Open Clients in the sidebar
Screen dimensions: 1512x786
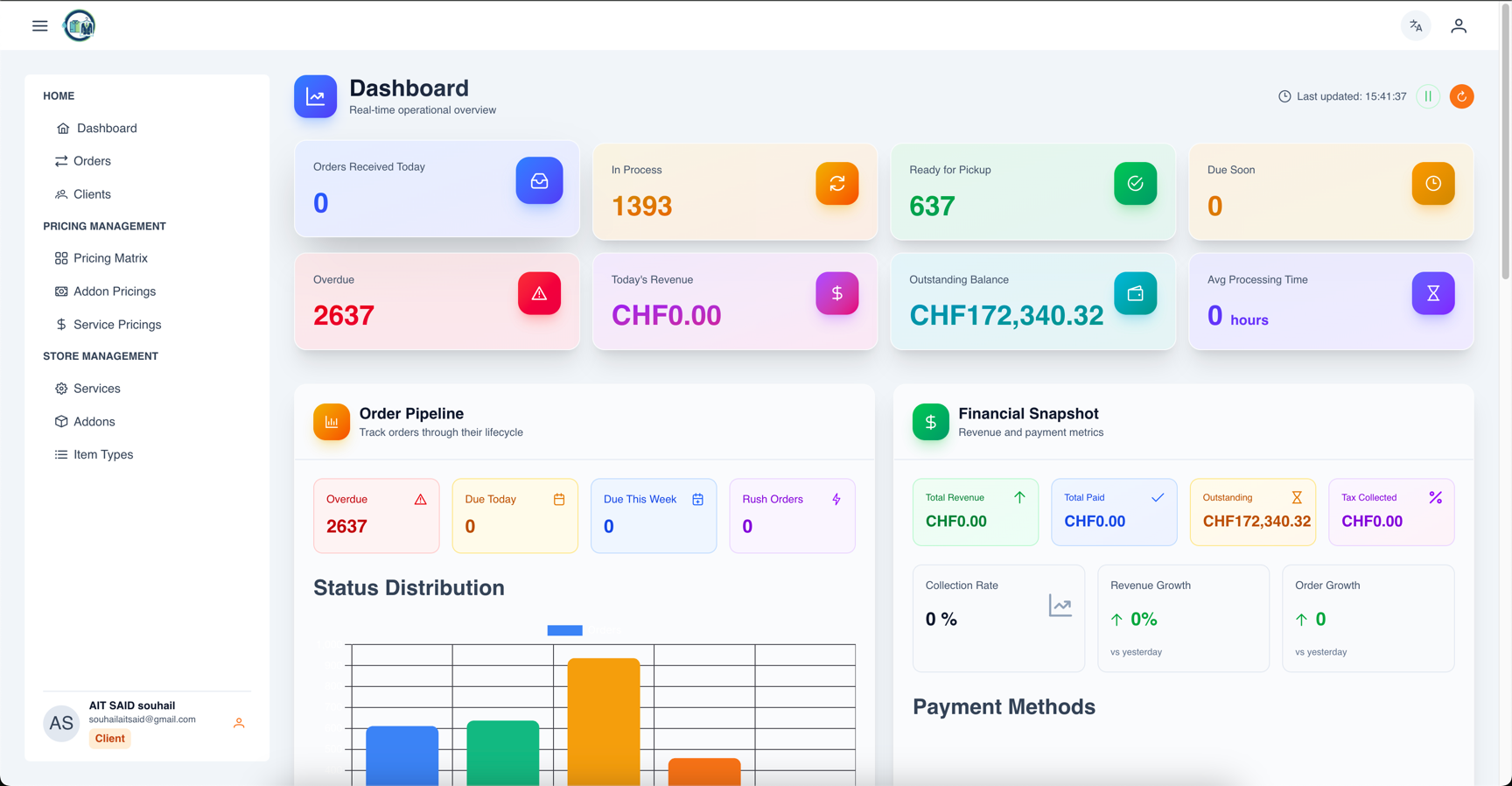[x=147, y=194]
